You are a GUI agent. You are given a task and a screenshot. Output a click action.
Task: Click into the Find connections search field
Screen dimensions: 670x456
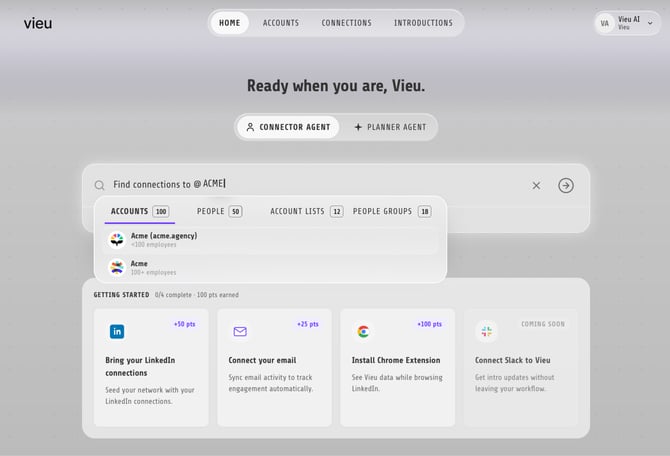click(x=316, y=185)
